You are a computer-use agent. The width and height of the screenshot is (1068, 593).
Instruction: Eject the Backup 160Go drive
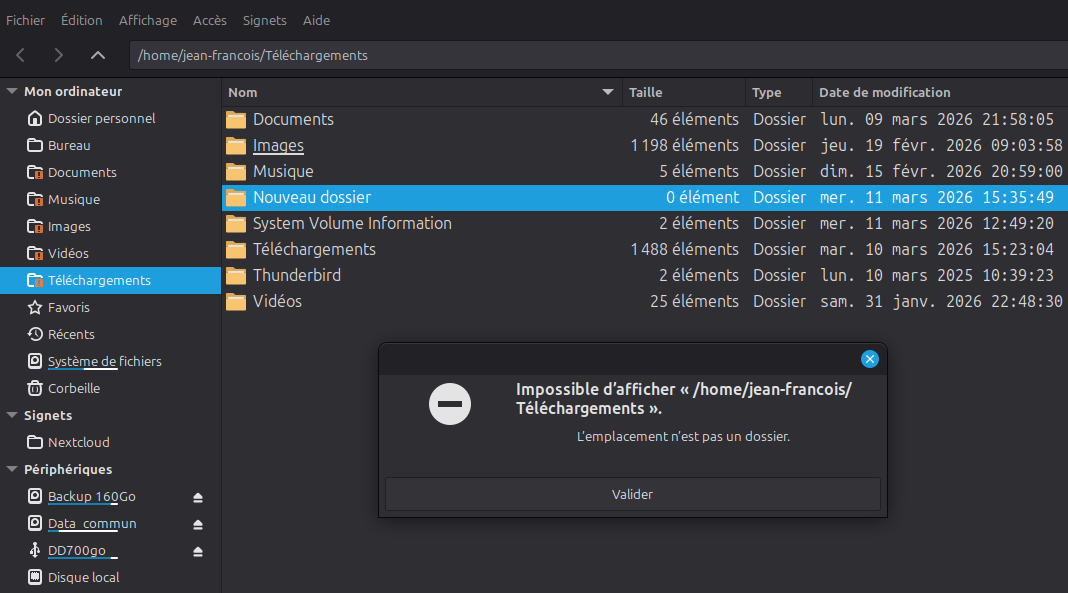pos(198,497)
